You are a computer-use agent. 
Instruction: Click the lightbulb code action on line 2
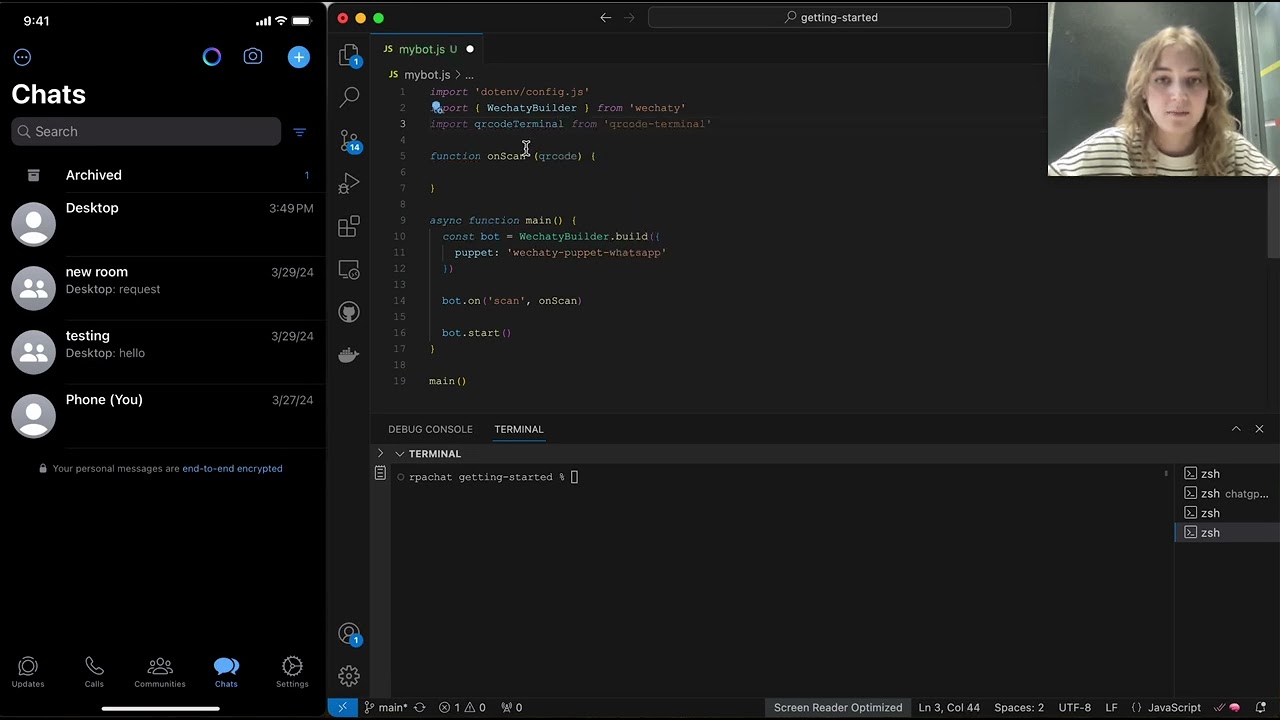436,107
